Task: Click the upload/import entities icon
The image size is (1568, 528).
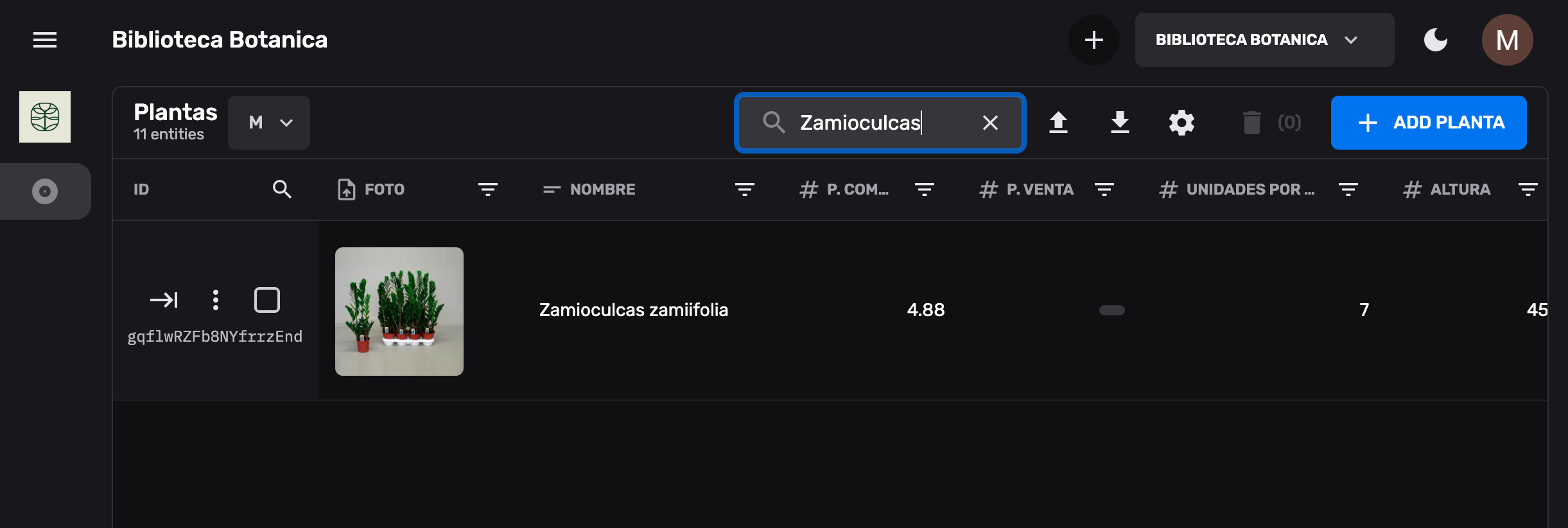Action: [x=1059, y=122]
